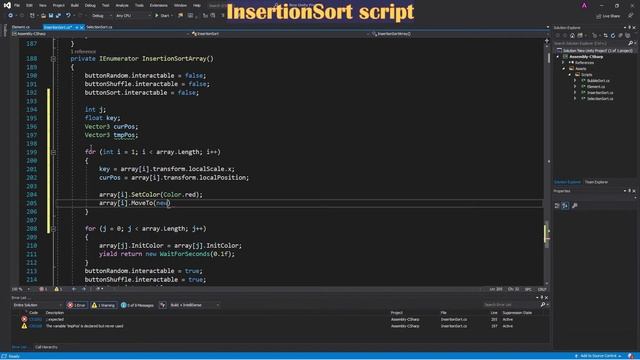Viewport: 640px width, 360px height.
Task: Click the Open File toolbar icon
Action: pos(43,16)
